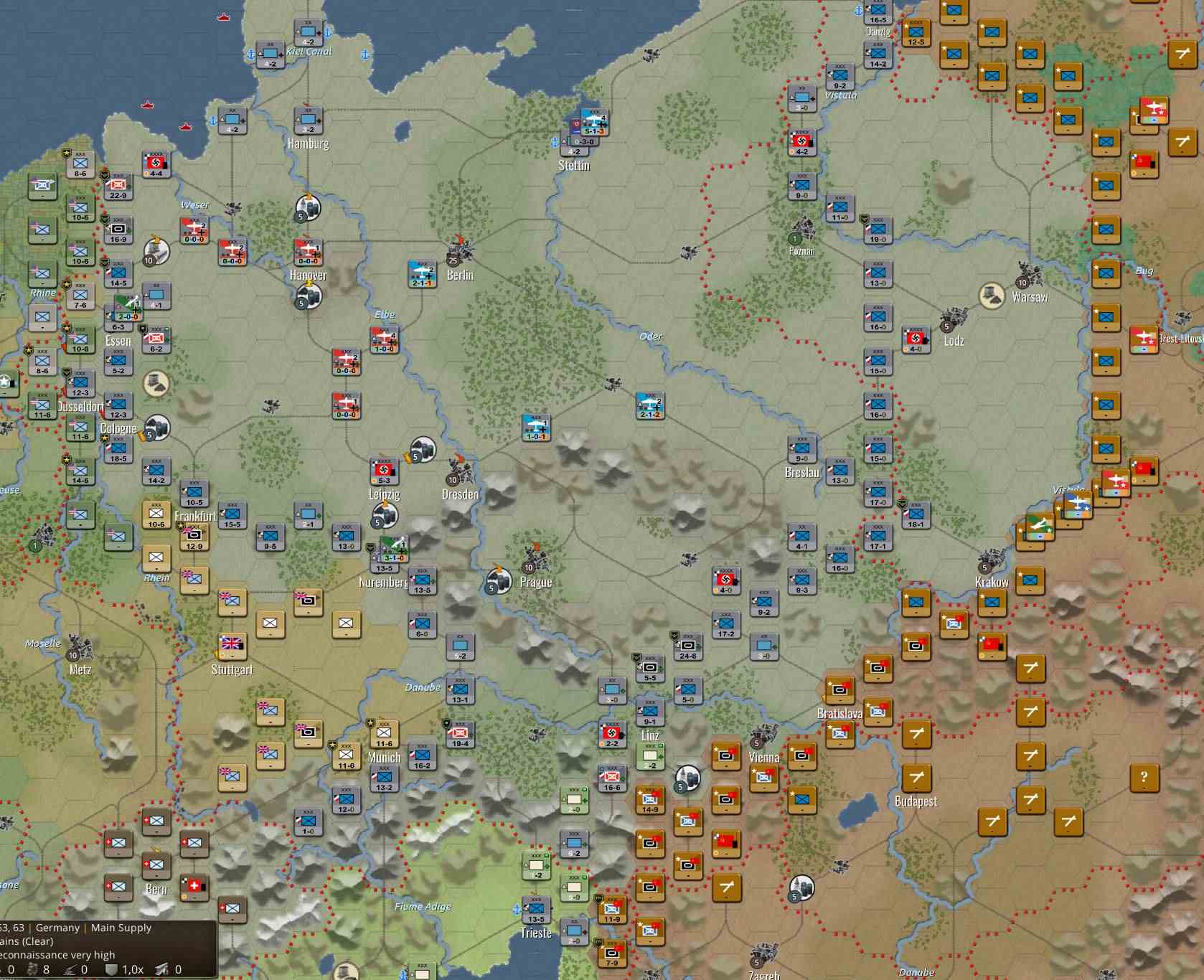Select the 12-9 armor unit at Frankfurt
Image resolution: width=1204 pixels, height=980 pixels.
pos(194,537)
